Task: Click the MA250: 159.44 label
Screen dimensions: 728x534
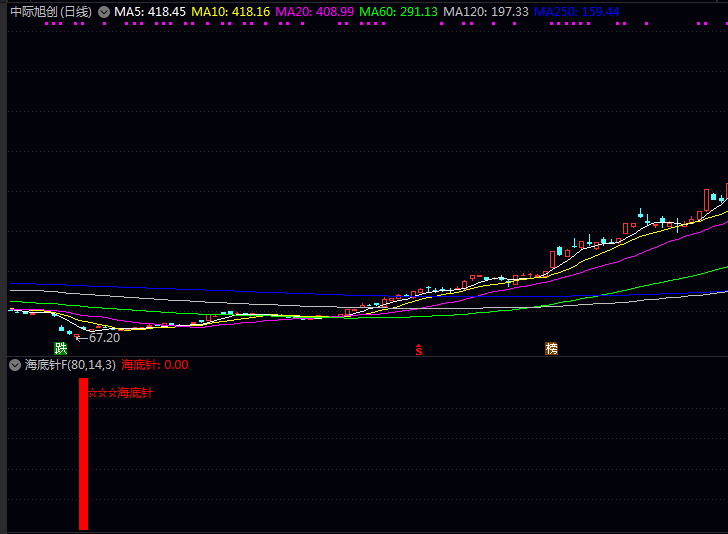Action: (576, 12)
